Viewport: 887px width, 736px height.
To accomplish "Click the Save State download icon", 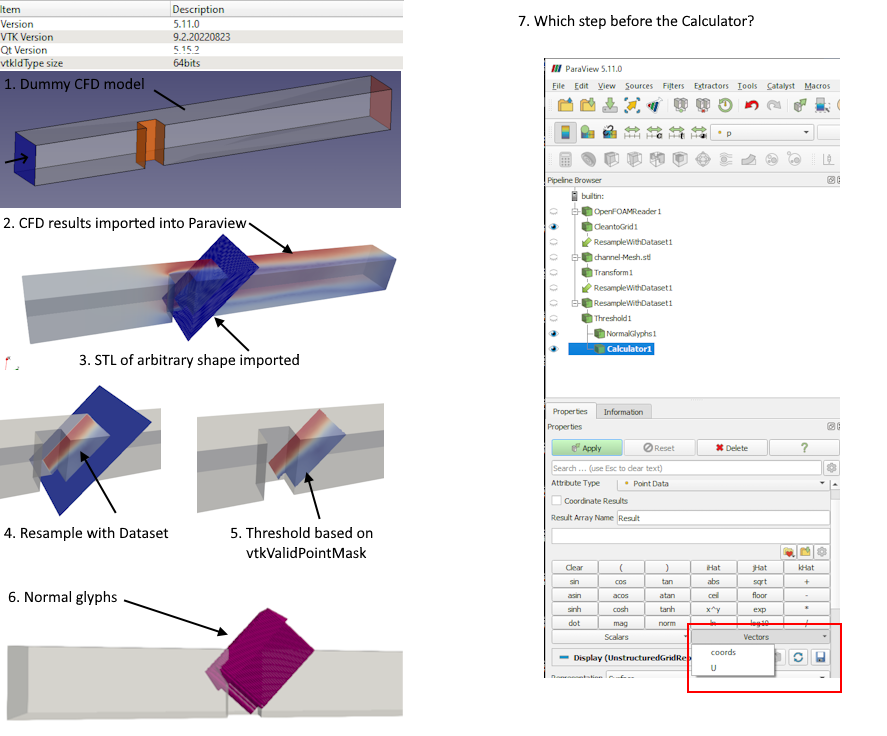I will (609, 105).
